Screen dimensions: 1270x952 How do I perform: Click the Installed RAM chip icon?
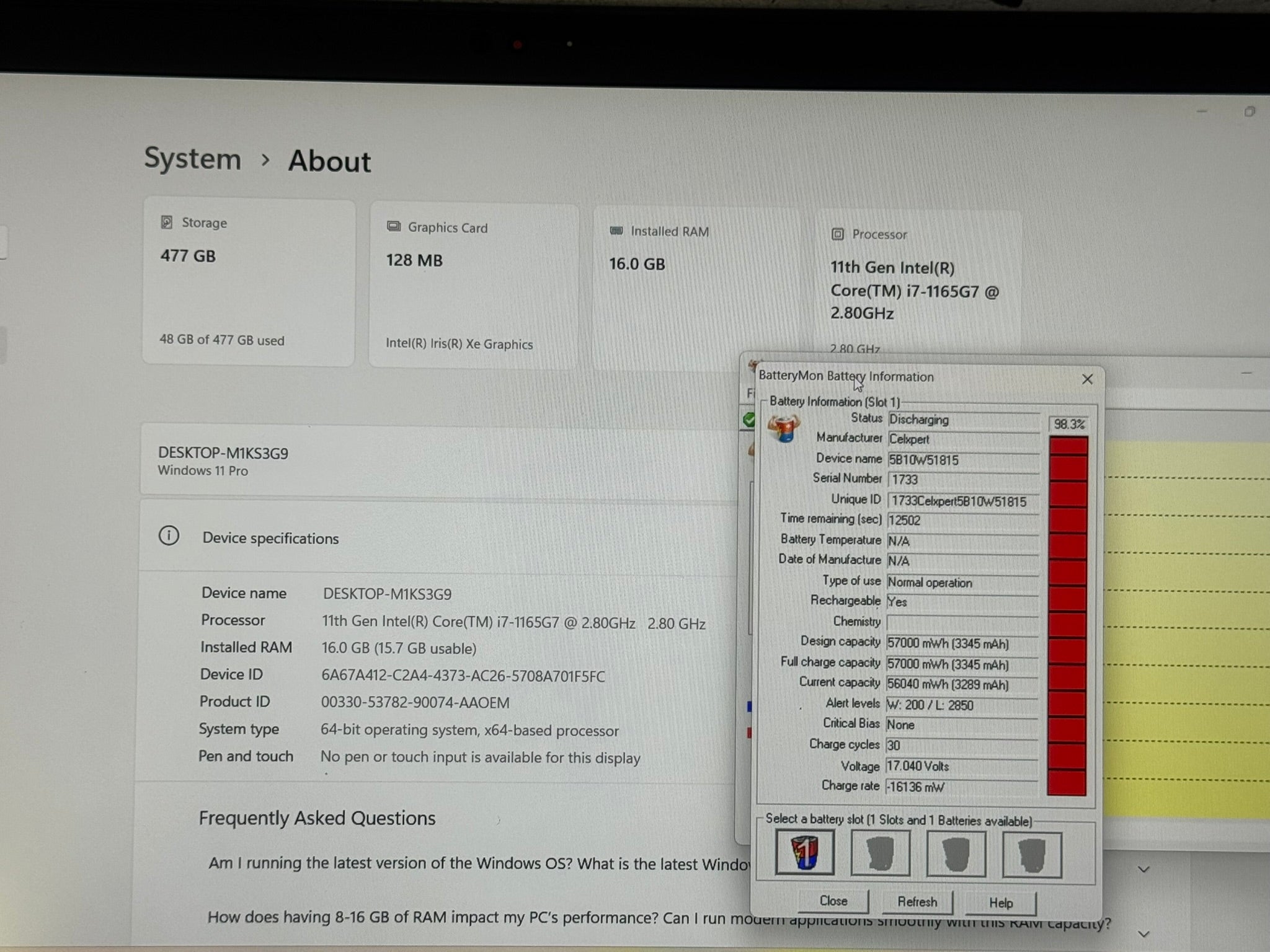(x=616, y=231)
